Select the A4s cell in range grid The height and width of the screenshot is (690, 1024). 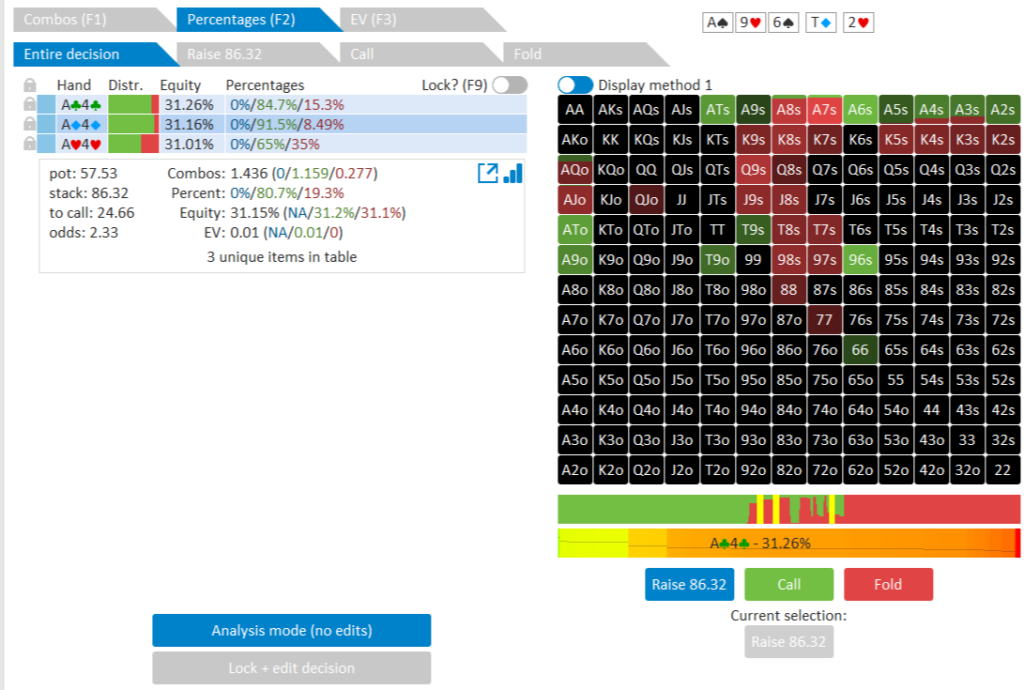click(931, 110)
